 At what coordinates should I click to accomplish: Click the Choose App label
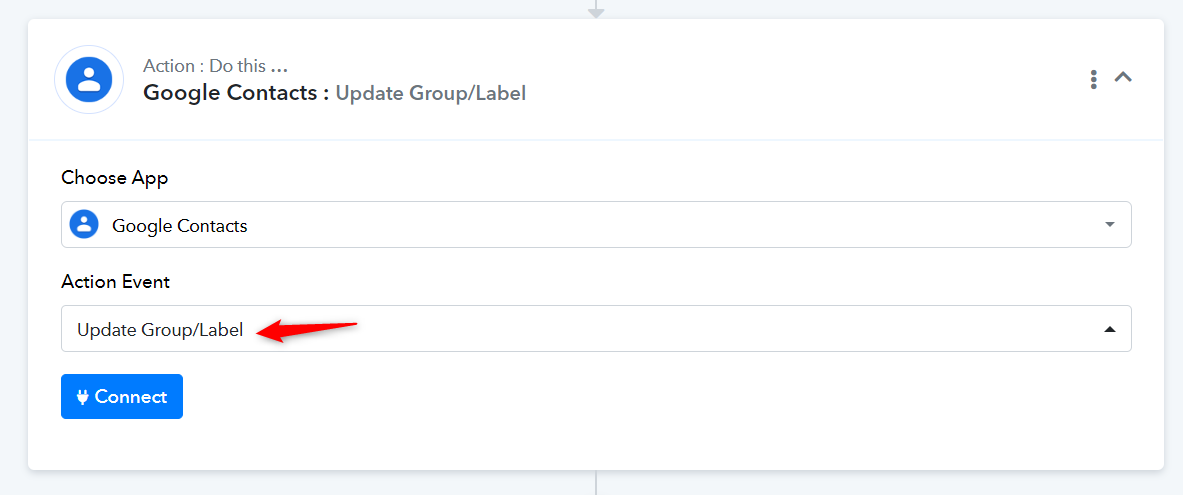(115, 178)
